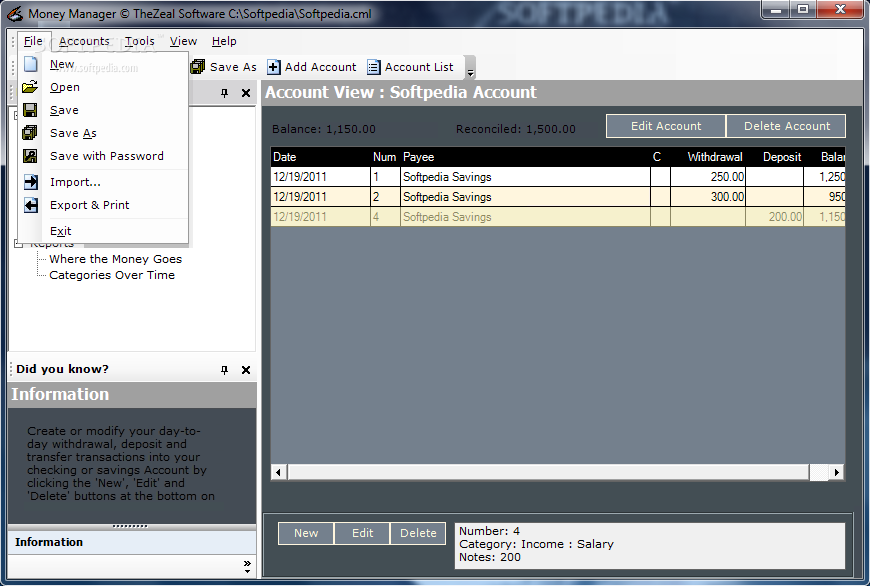Click the Save with Password icon
This screenshot has height=586, width=870.
30,156
